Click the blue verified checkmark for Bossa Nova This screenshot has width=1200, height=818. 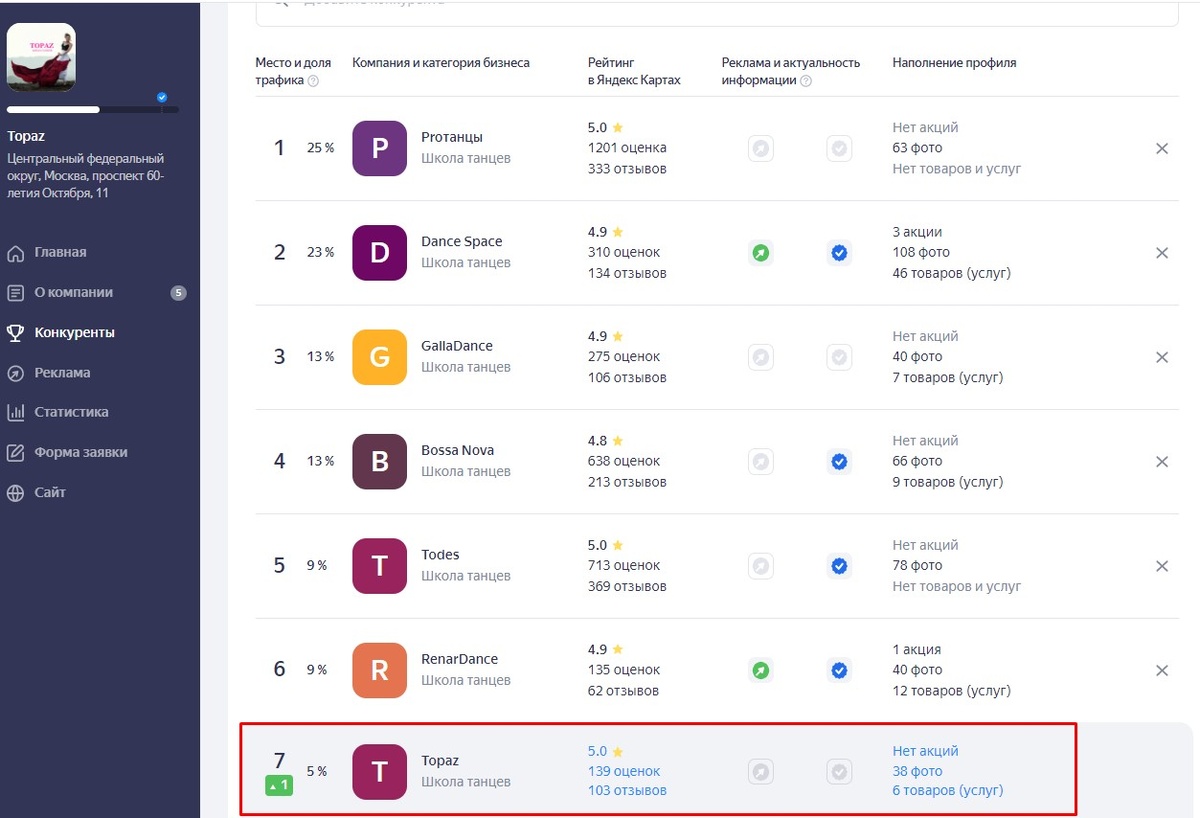pos(839,462)
